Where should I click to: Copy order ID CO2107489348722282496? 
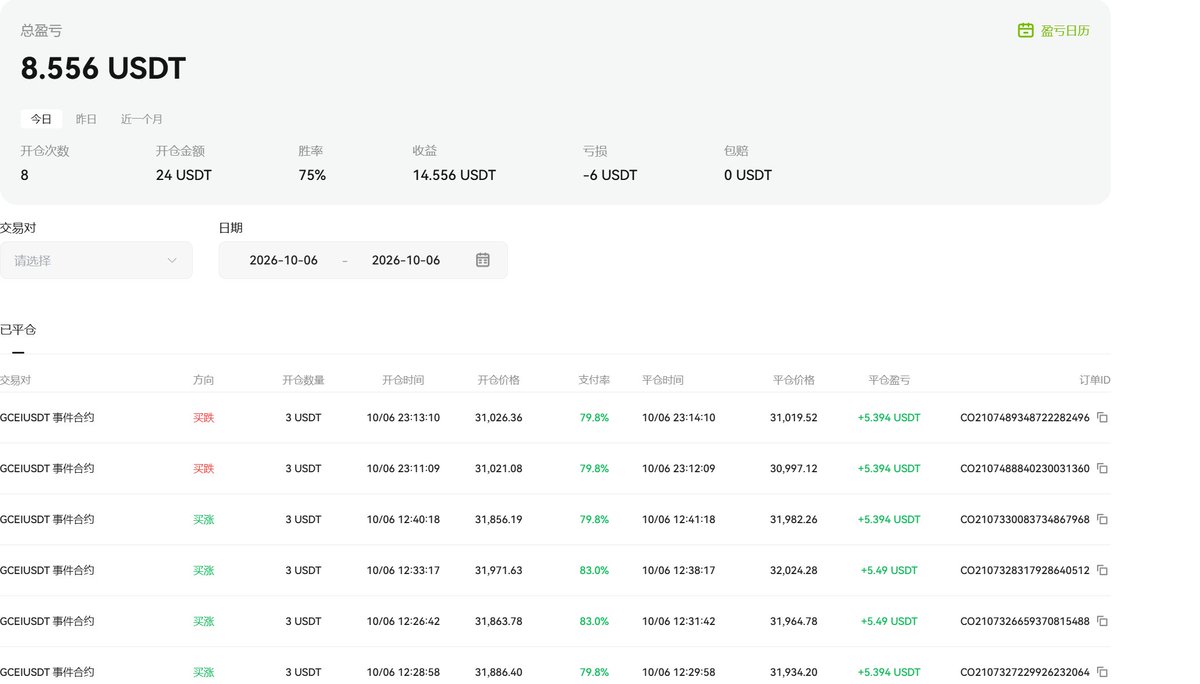click(1102, 418)
